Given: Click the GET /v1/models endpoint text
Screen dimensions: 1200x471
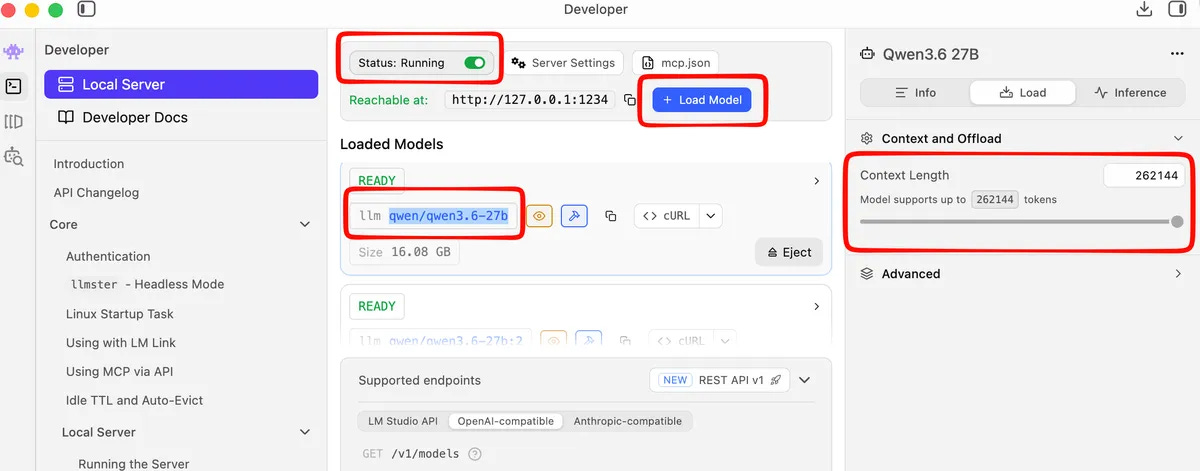Looking at the screenshot, I should point(410,454).
